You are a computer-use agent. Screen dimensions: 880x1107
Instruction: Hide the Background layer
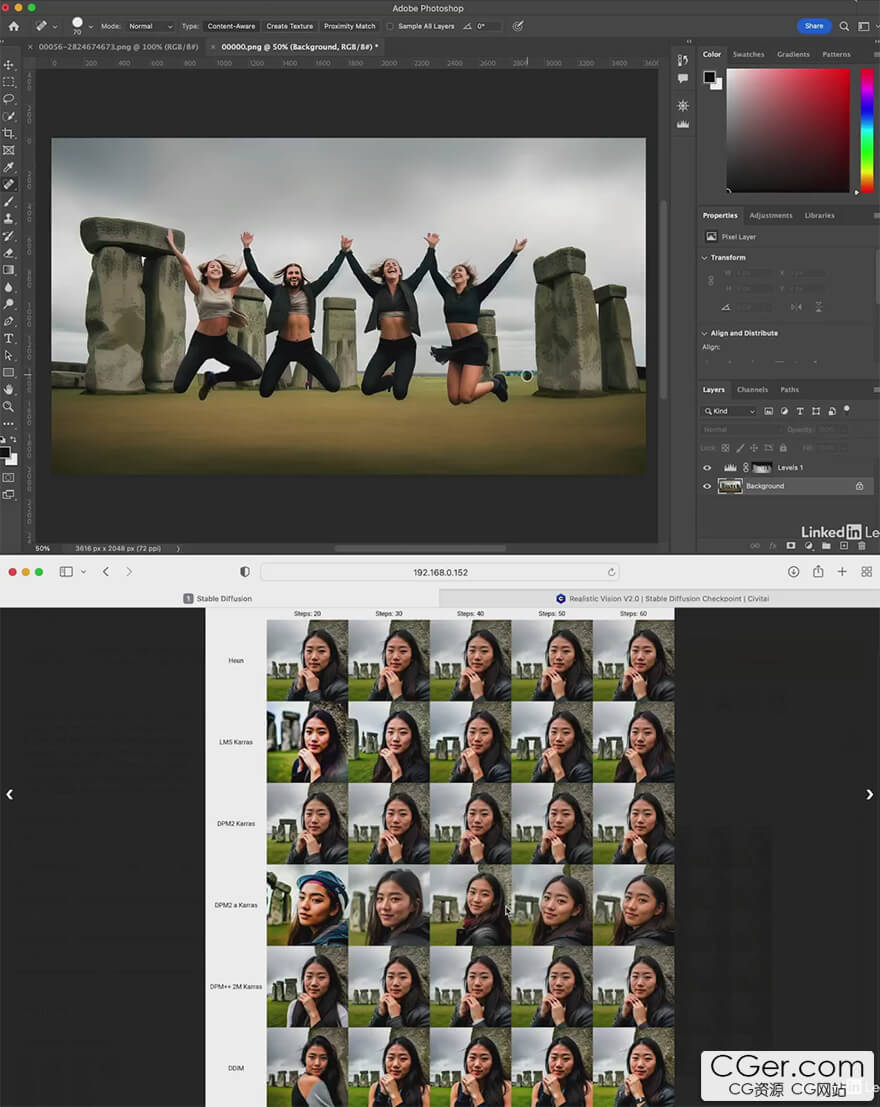[707, 486]
